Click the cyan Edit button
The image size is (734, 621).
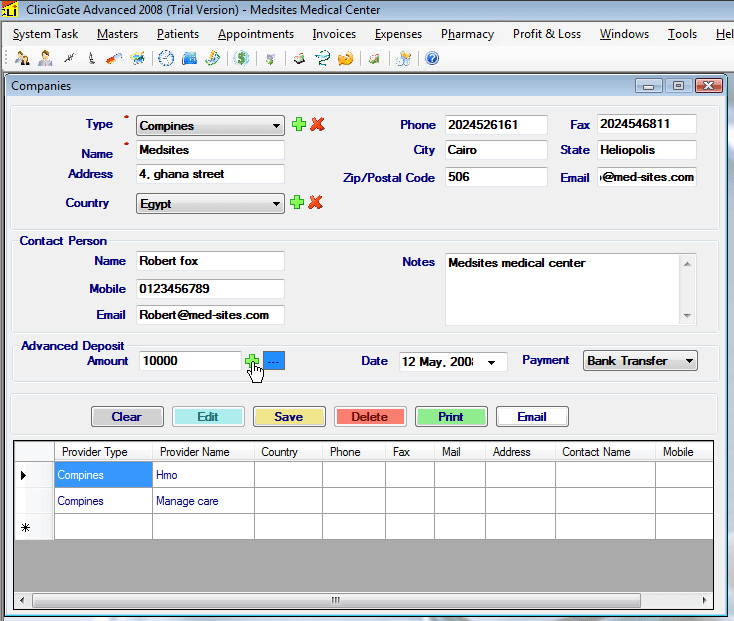[x=208, y=416]
